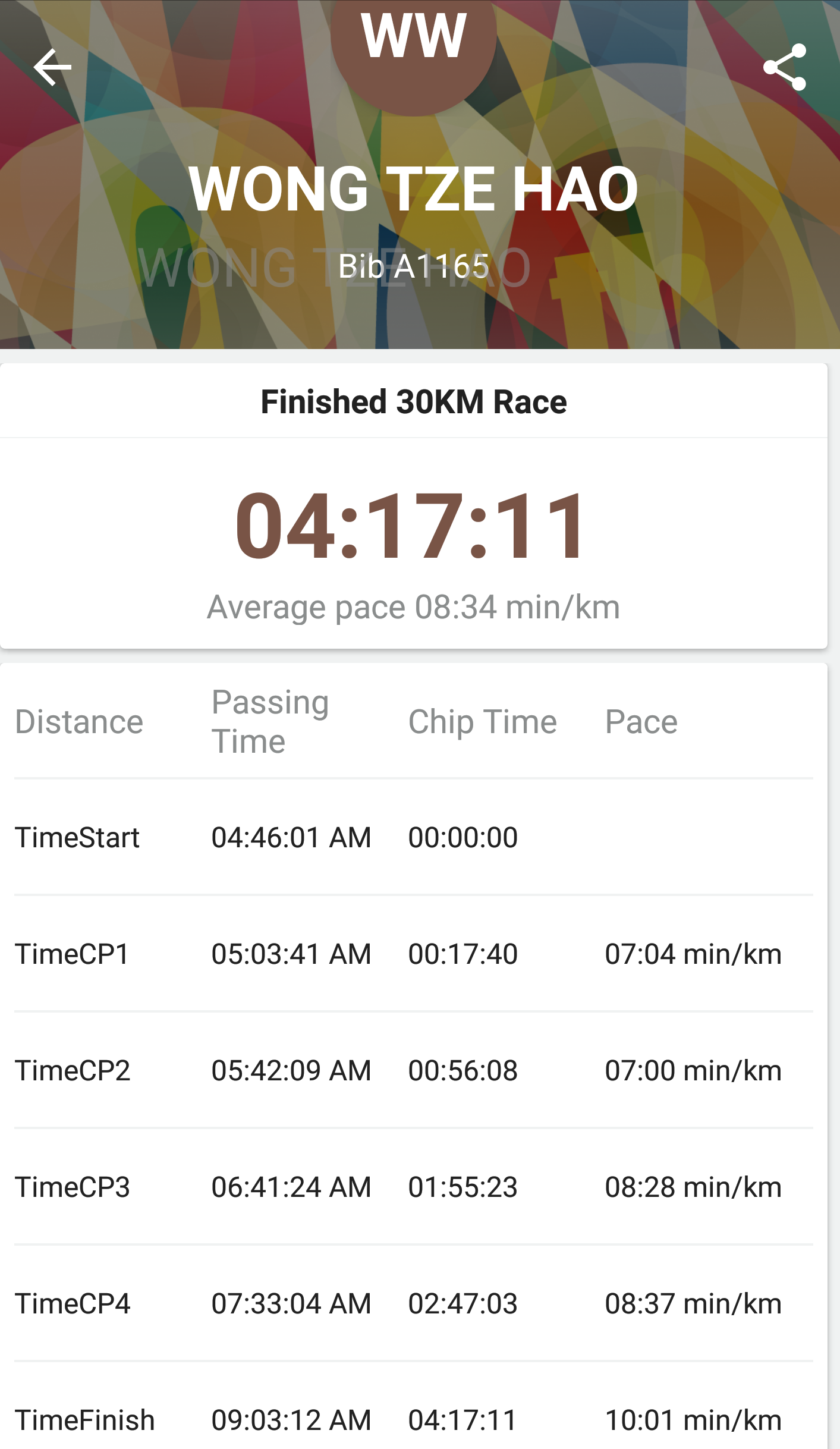Tap TimeFinish pace 10:01 min/km
840x1449 pixels.
pos(693,1420)
